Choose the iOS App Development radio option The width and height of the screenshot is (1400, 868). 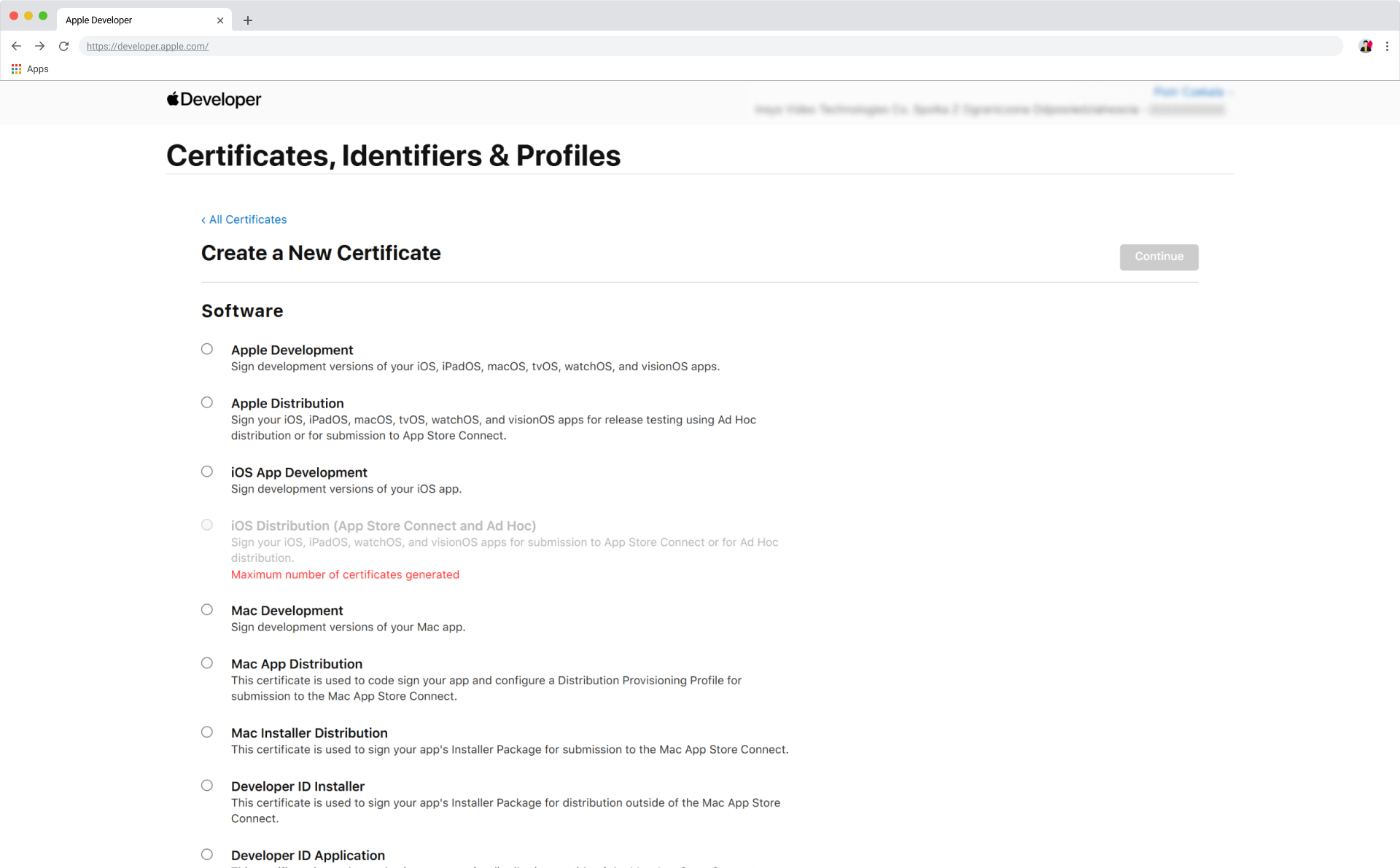(207, 472)
